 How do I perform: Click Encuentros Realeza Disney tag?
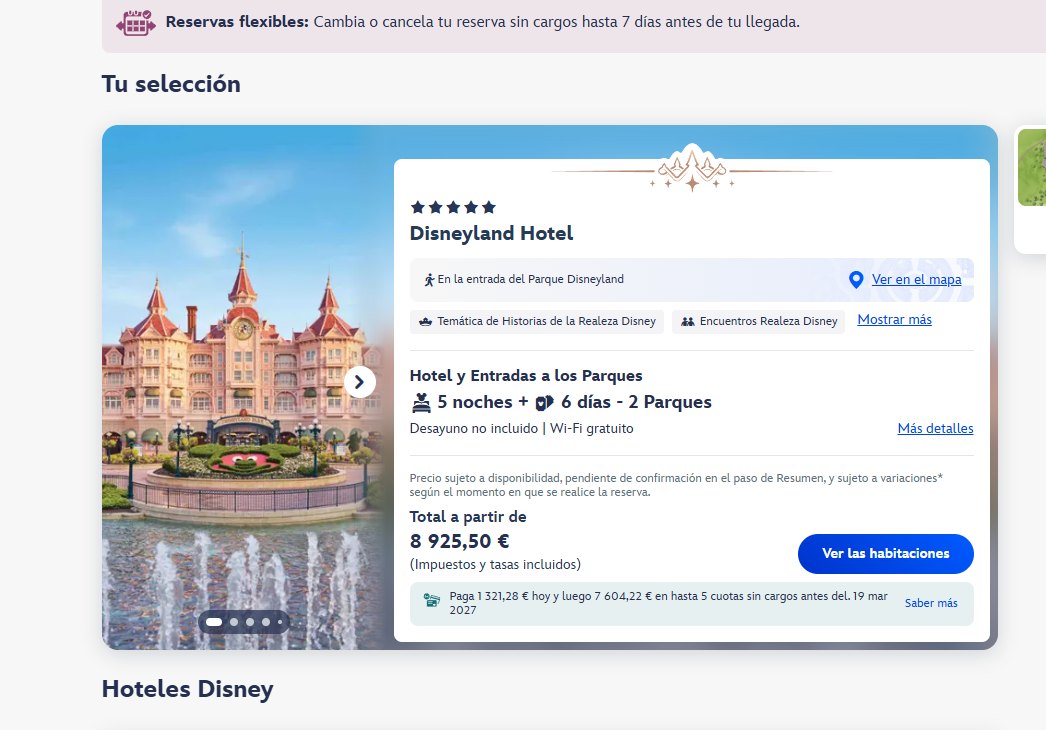tap(758, 322)
